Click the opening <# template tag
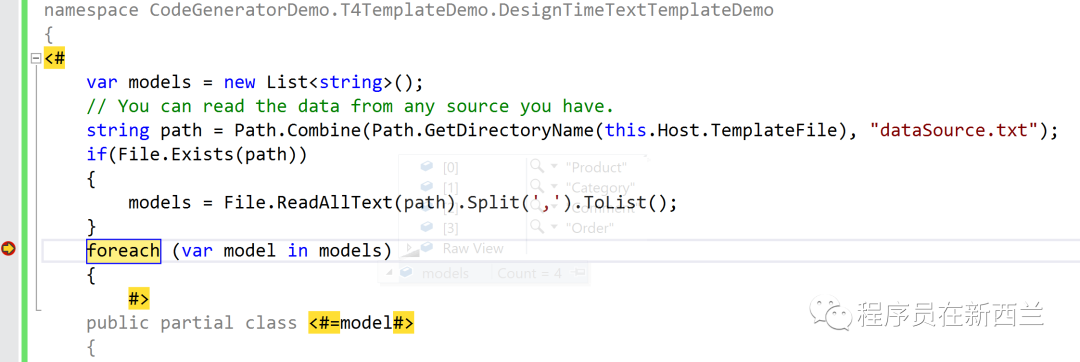The height and width of the screenshot is (362, 1080). [54, 58]
